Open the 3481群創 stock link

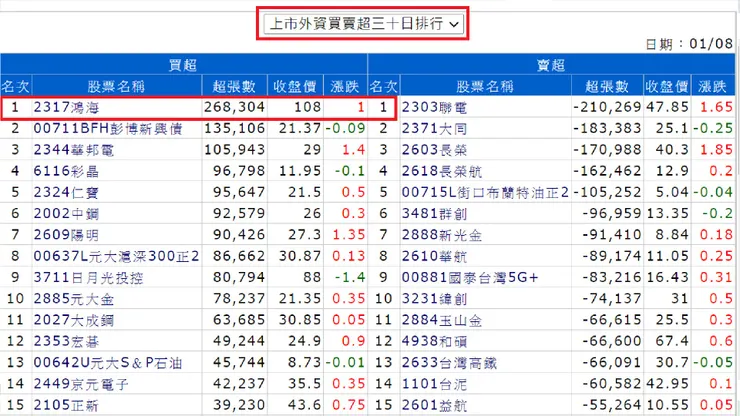[x=435, y=214]
